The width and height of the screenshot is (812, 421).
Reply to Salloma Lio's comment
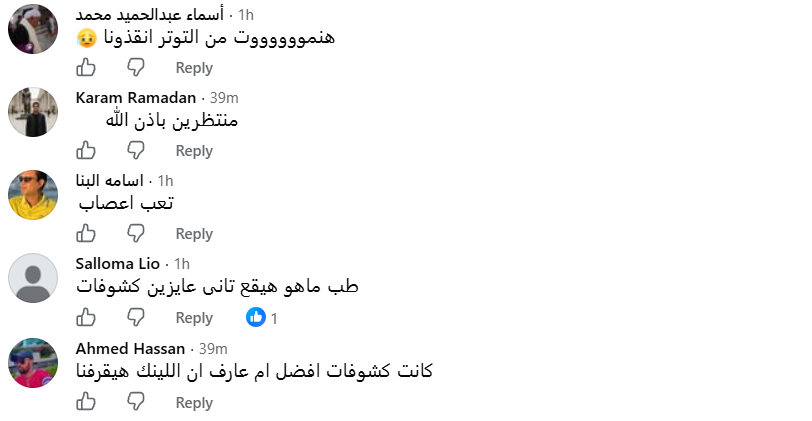[194, 317]
